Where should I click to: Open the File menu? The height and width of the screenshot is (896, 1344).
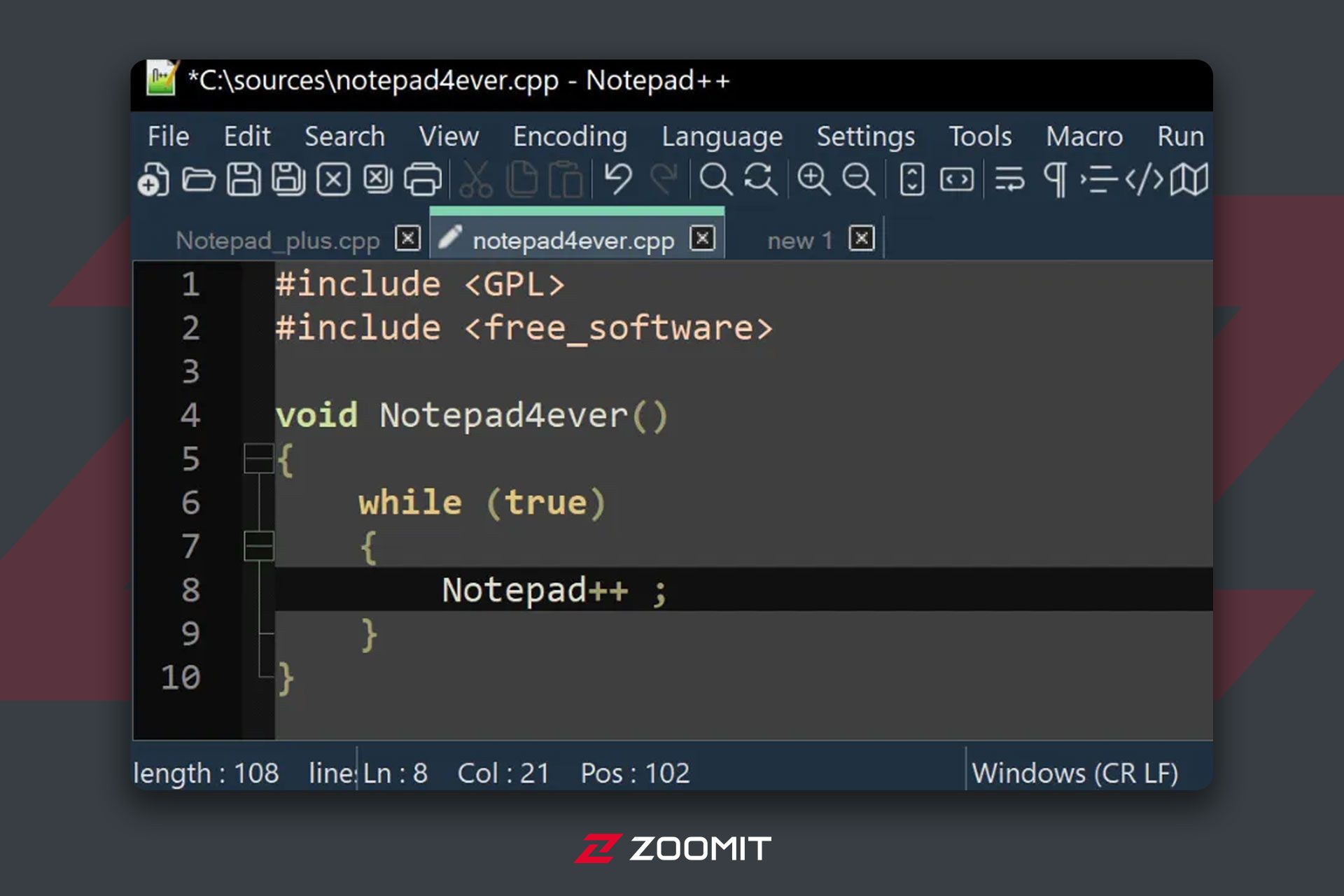click(168, 136)
